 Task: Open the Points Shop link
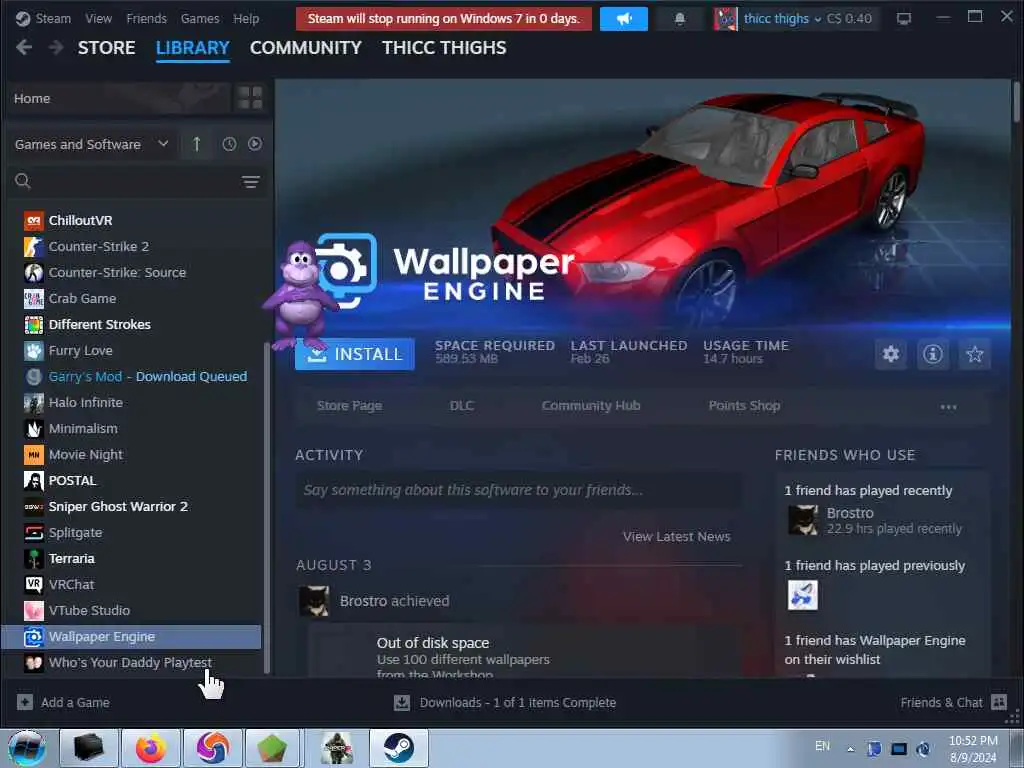(744, 406)
